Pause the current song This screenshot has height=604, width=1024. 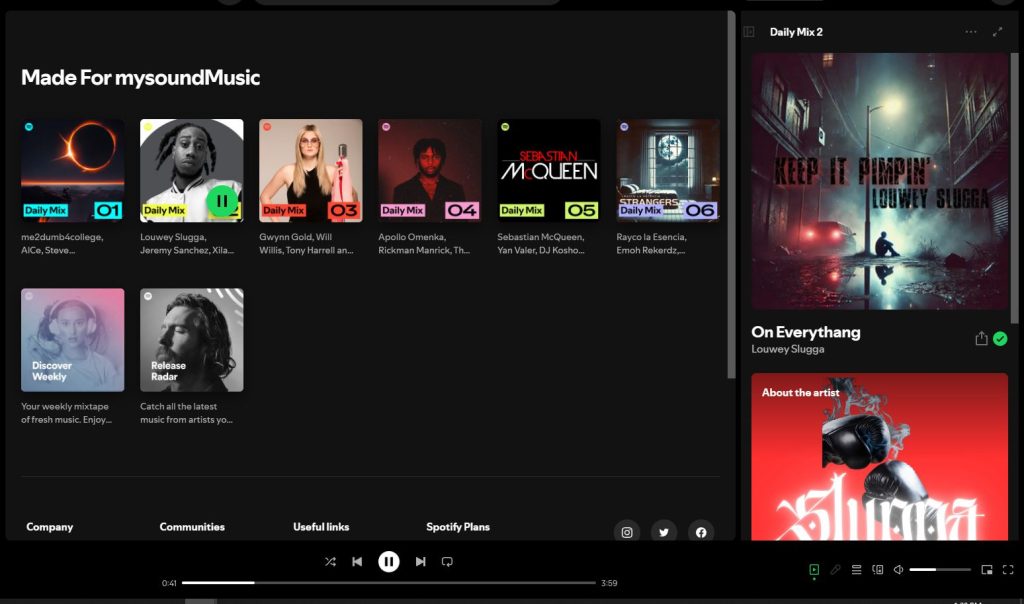pyautogui.click(x=389, y=562)
